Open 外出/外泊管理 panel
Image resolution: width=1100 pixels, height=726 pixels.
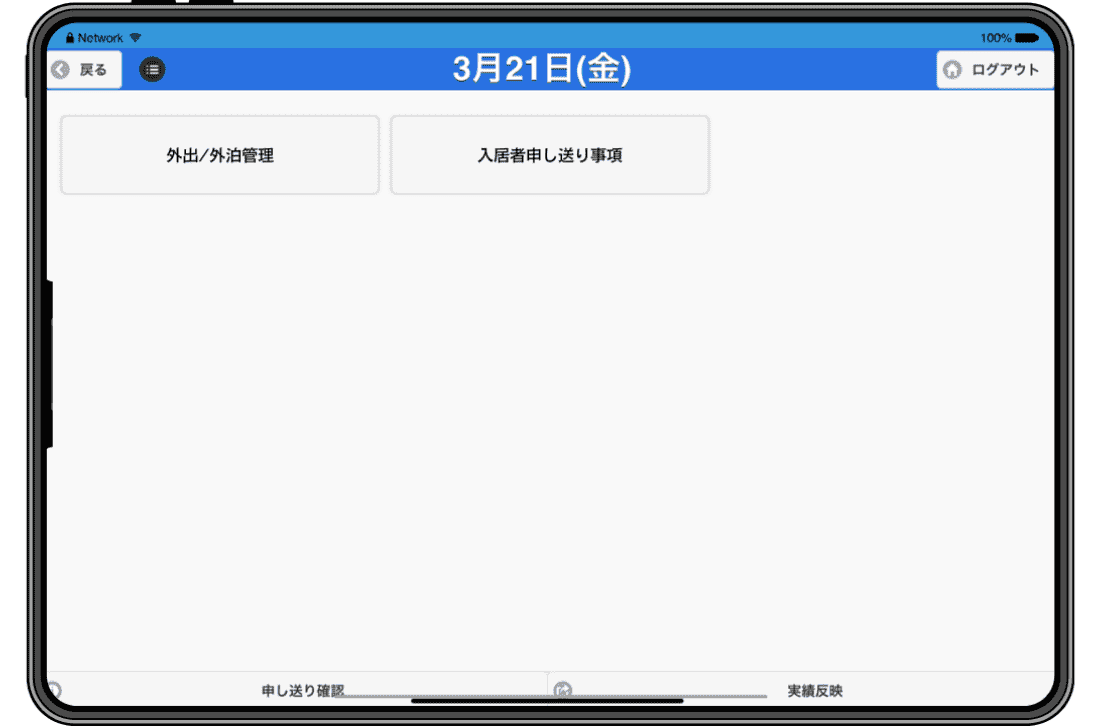click(220, 155)
